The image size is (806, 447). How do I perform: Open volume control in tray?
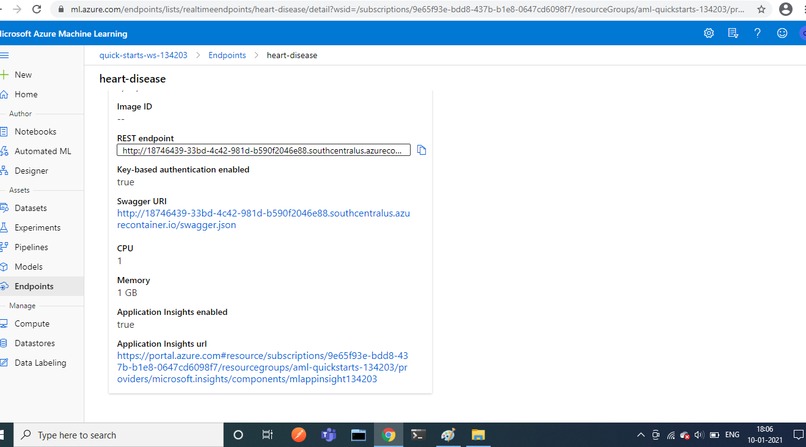tap(699, 435)
